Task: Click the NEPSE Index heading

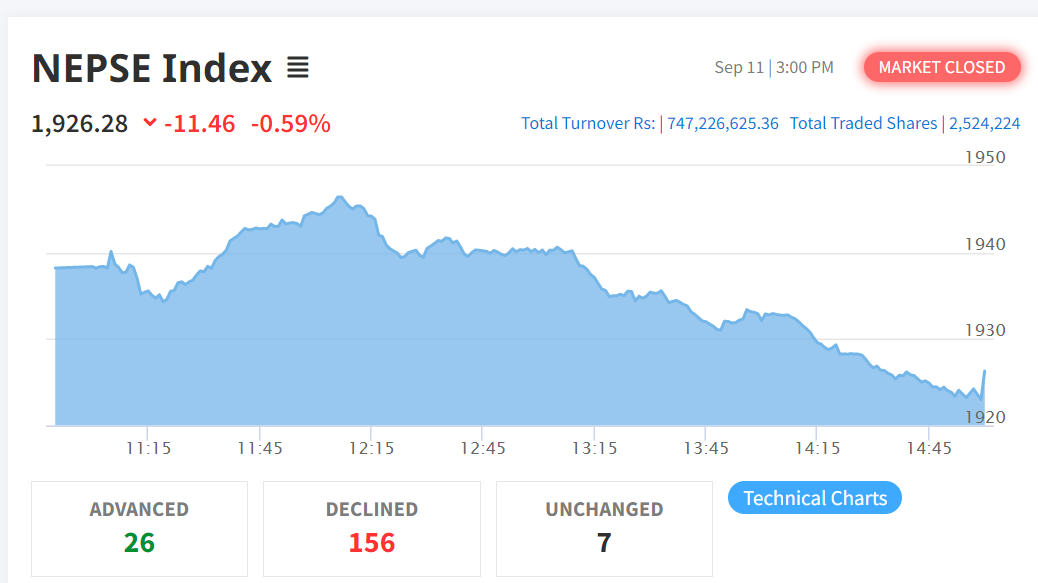Action: (x=152, y=68)
